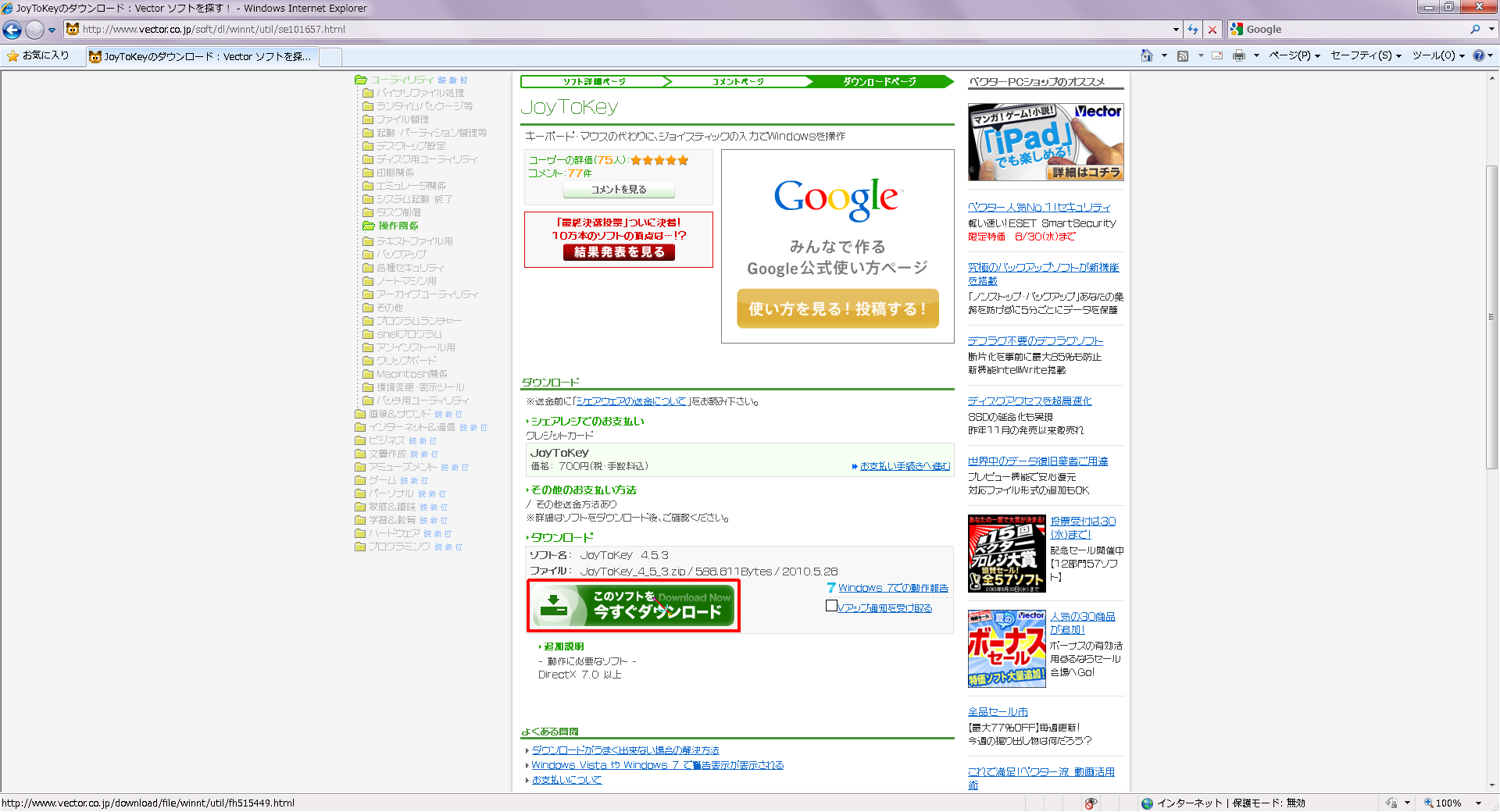Image resolution: width=1500 pixels, height=812 pixels.
Task: Click the Vector cat icon in address bar
Action: coord(73,30)
